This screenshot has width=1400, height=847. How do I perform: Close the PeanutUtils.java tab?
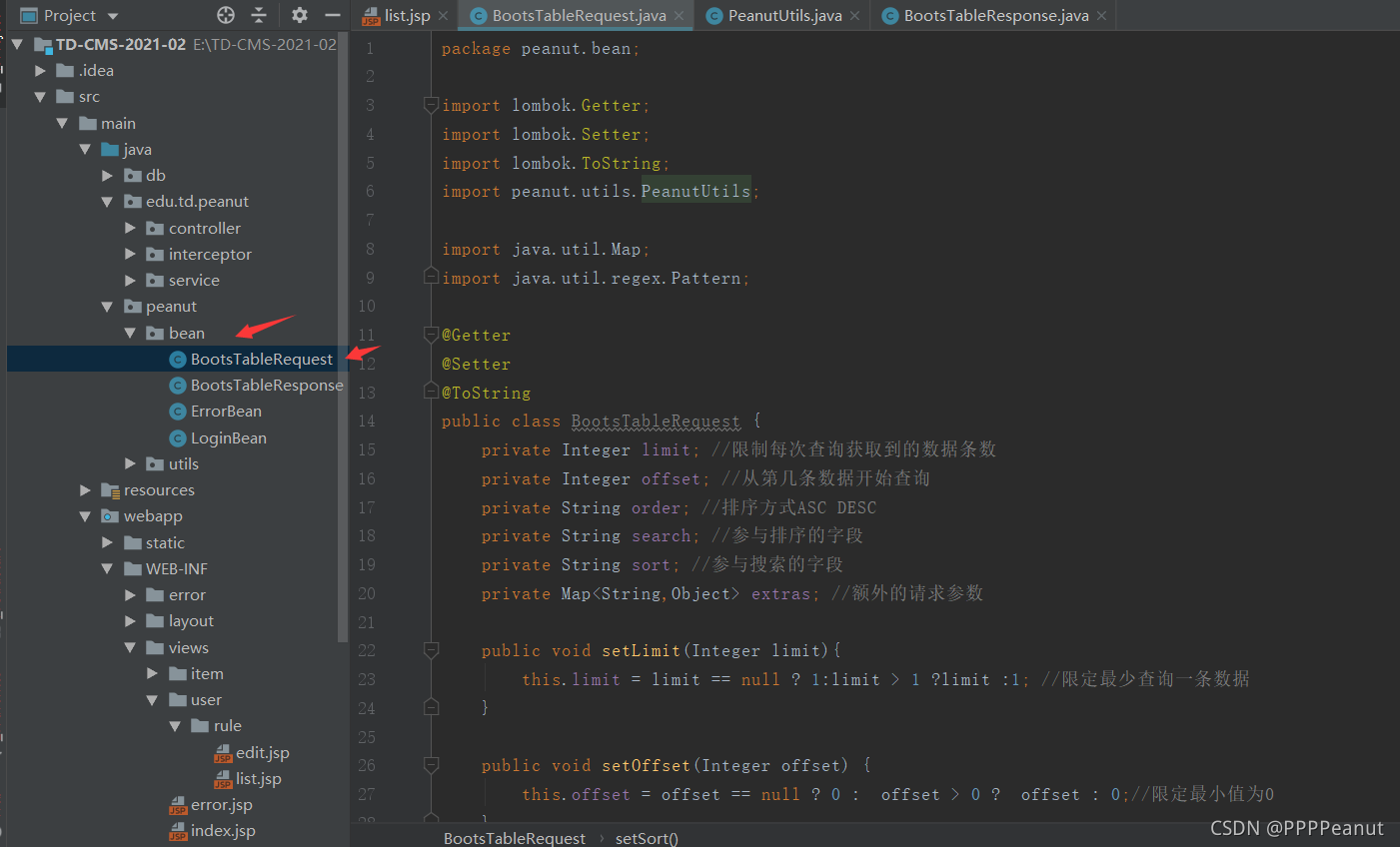click(x=854, y=15)
